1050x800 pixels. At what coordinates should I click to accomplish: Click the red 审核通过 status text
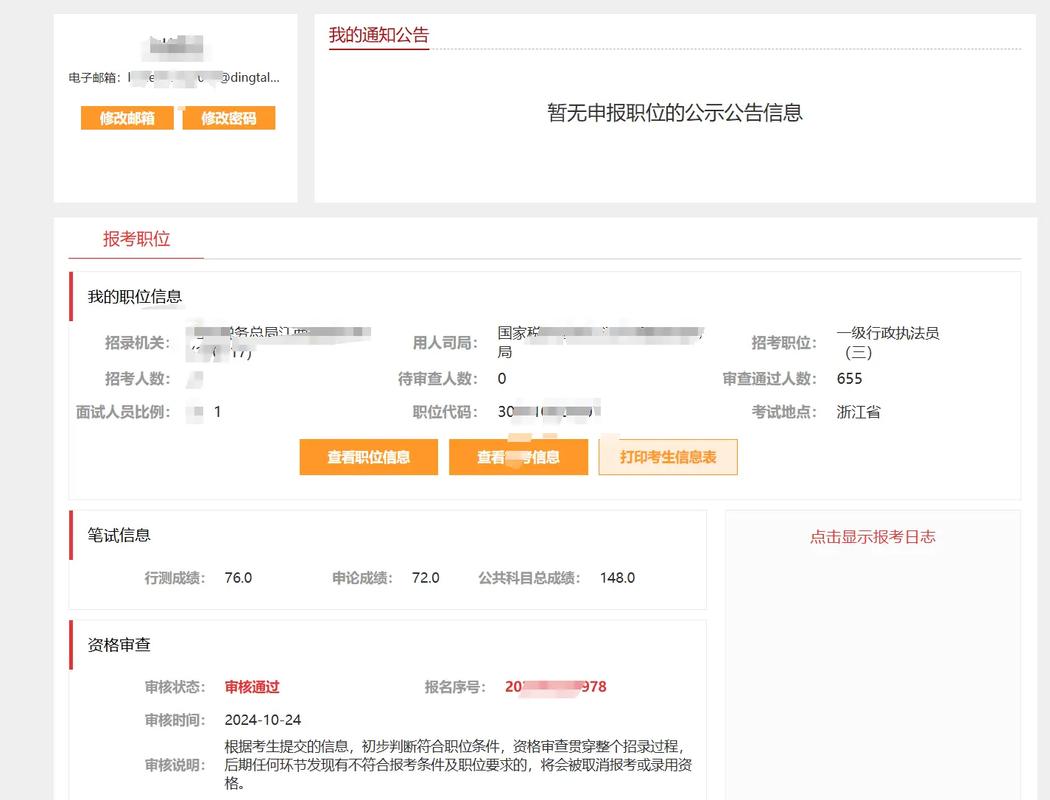click(x=251, y=687)
